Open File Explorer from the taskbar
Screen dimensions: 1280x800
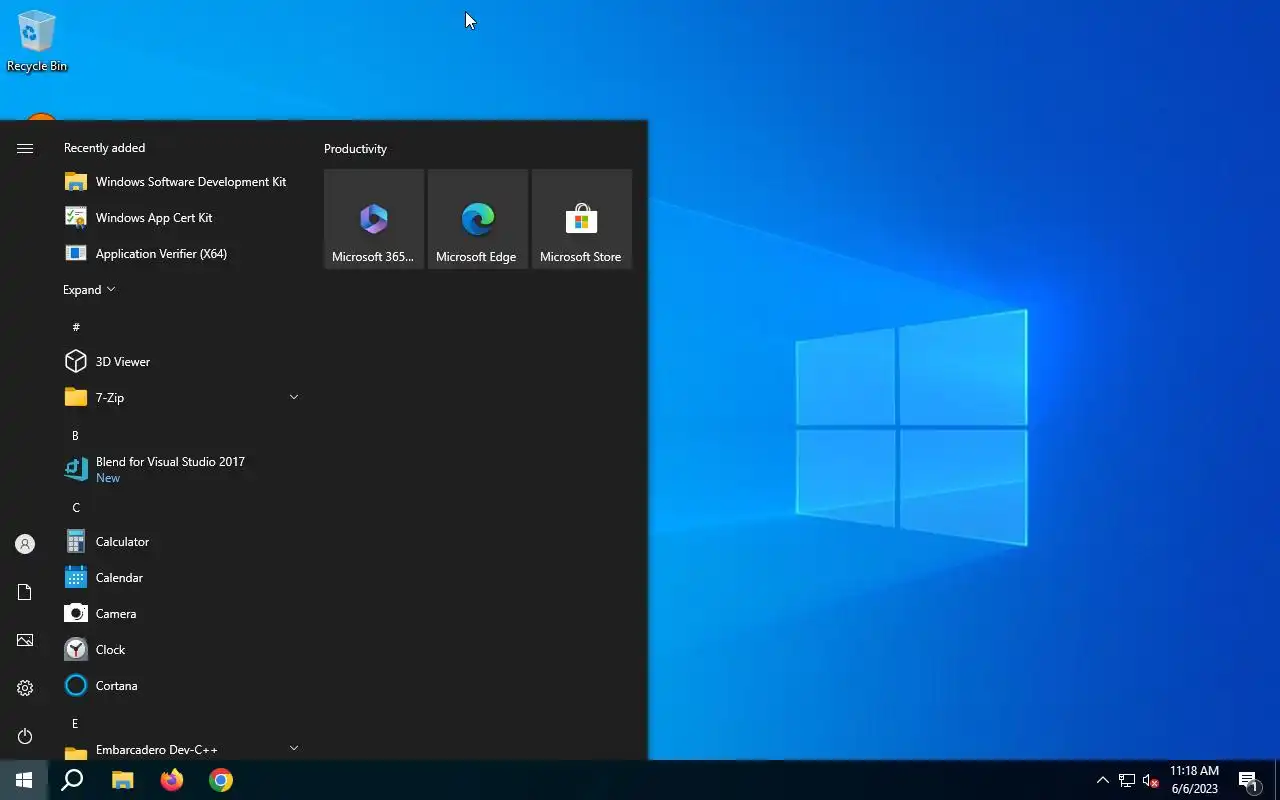click(x=122, y=780)
